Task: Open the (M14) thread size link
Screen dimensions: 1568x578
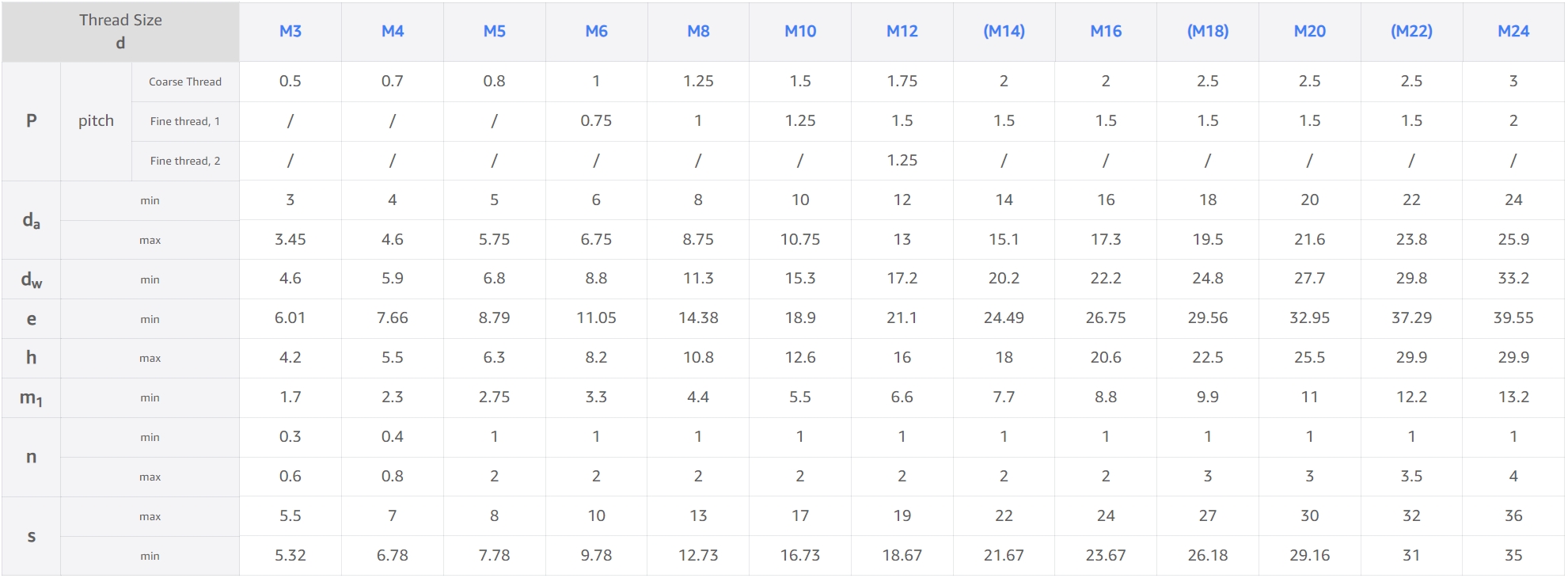Action: pyautogui.click(x=1004, y=31)
